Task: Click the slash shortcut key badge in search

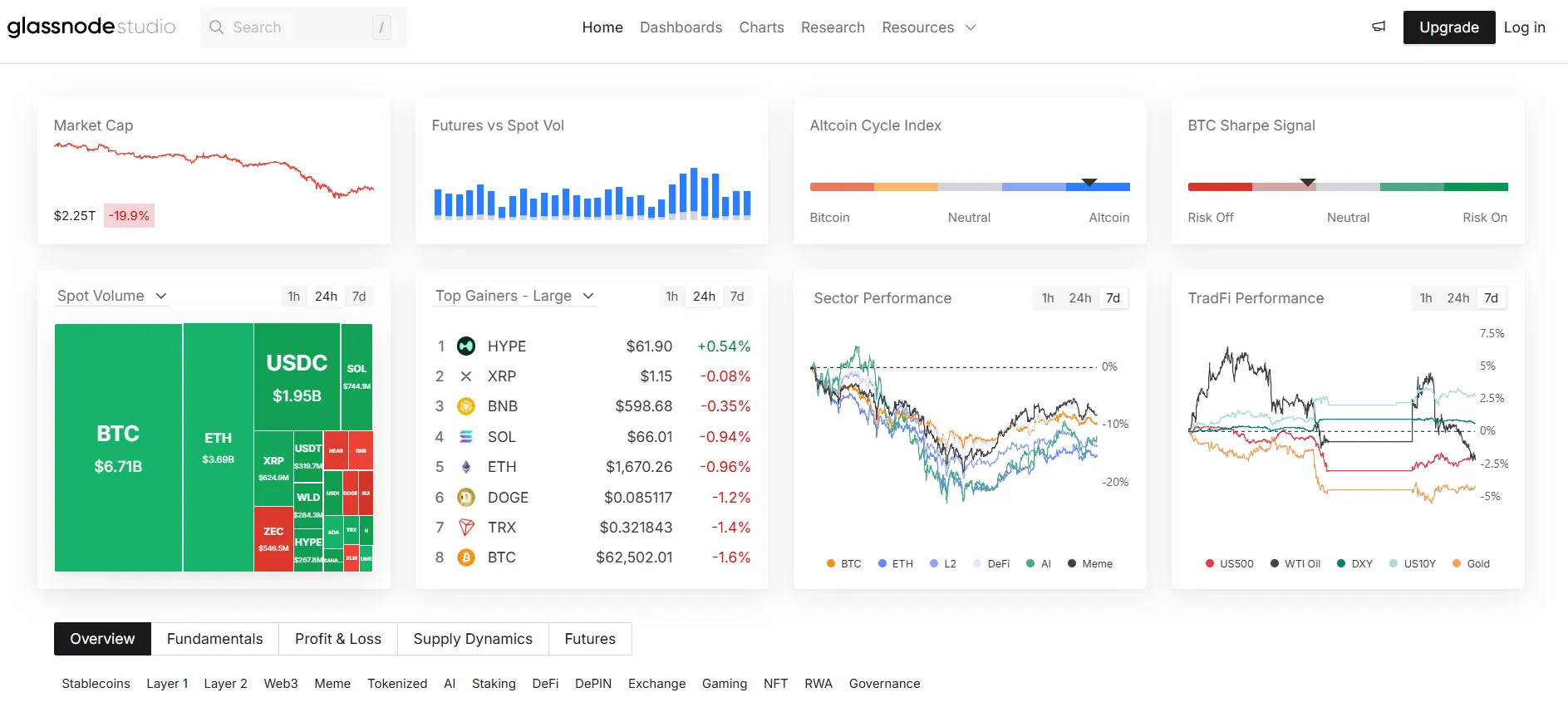Action: [381, 27]
